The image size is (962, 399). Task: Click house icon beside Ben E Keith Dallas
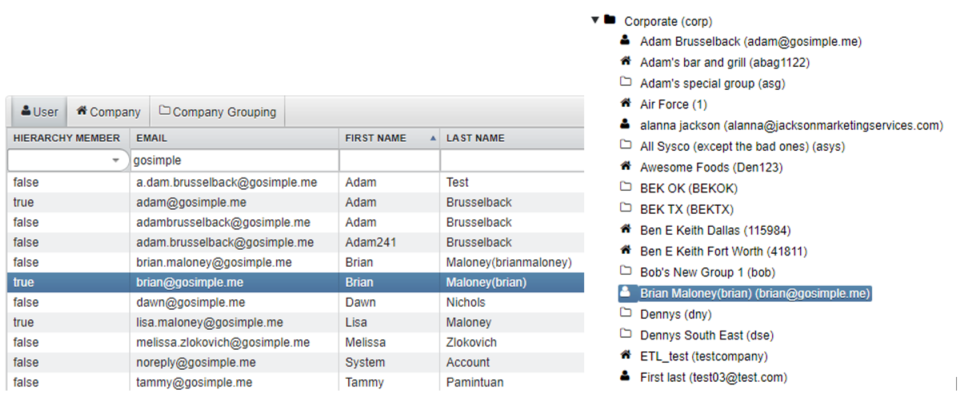[625, 230]
